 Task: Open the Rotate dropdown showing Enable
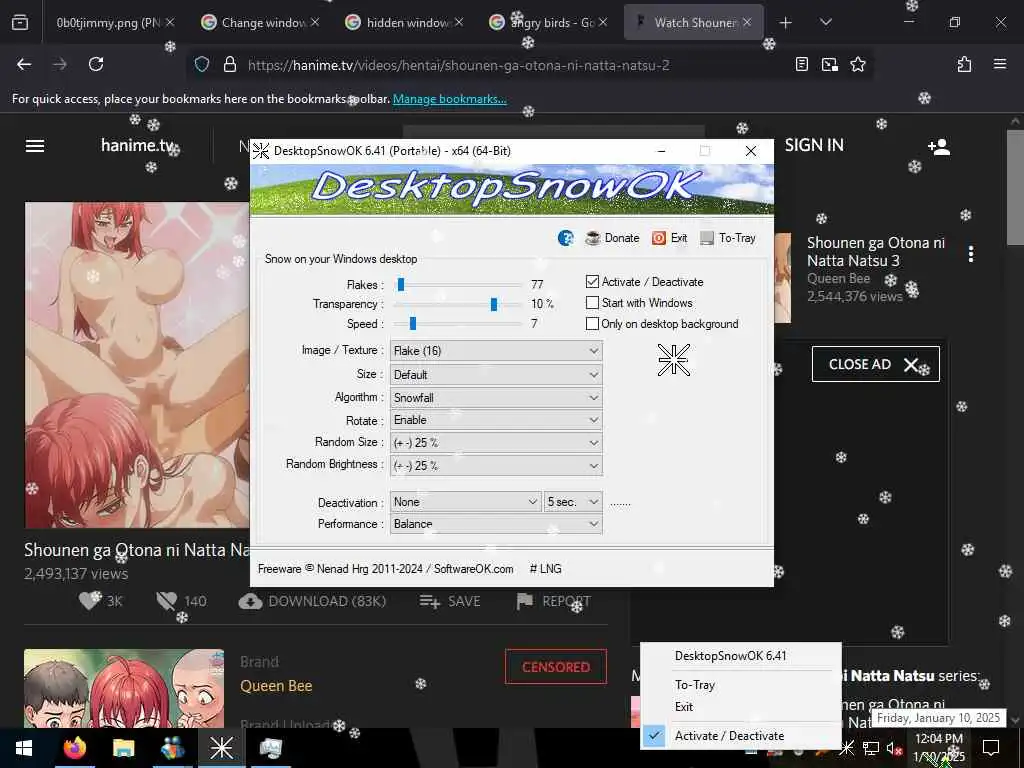496,420
